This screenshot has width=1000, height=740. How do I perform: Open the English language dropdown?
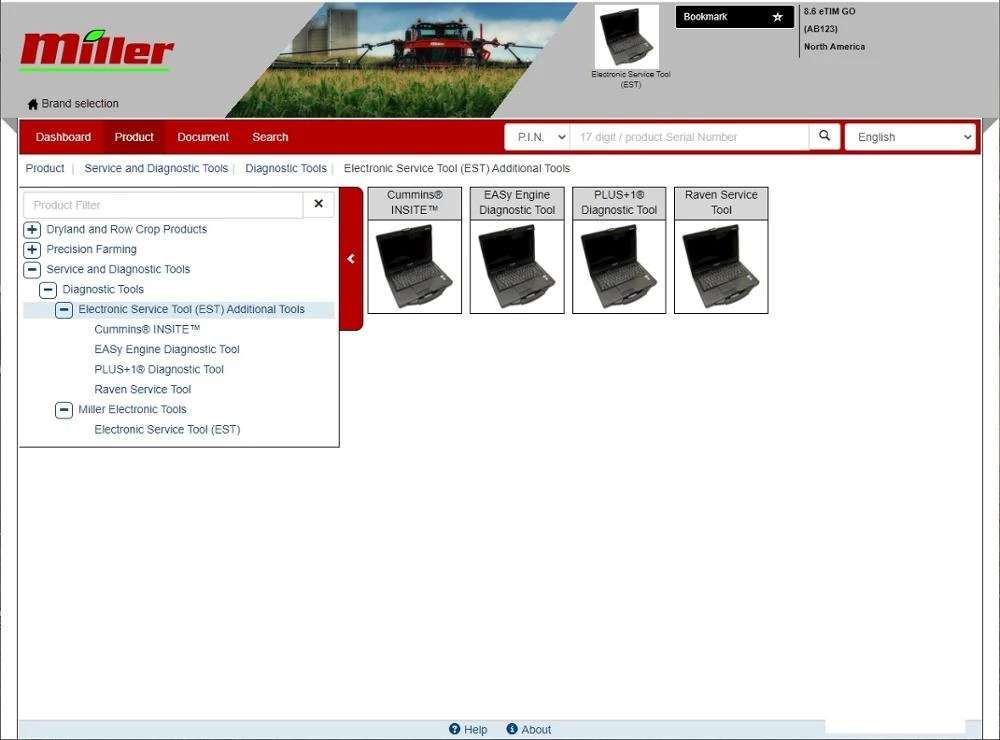[x=911, y=137]
